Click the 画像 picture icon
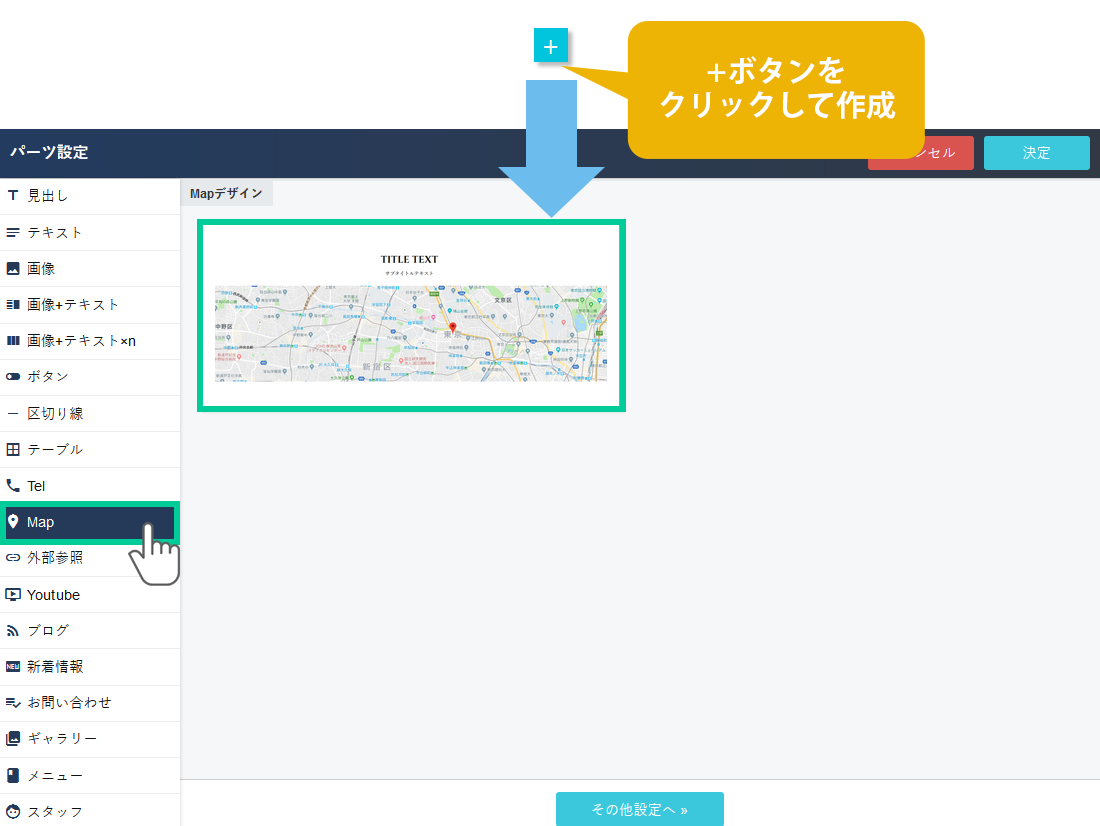Viewport: 1100px width, 826px height. click(x=13, y=269)
